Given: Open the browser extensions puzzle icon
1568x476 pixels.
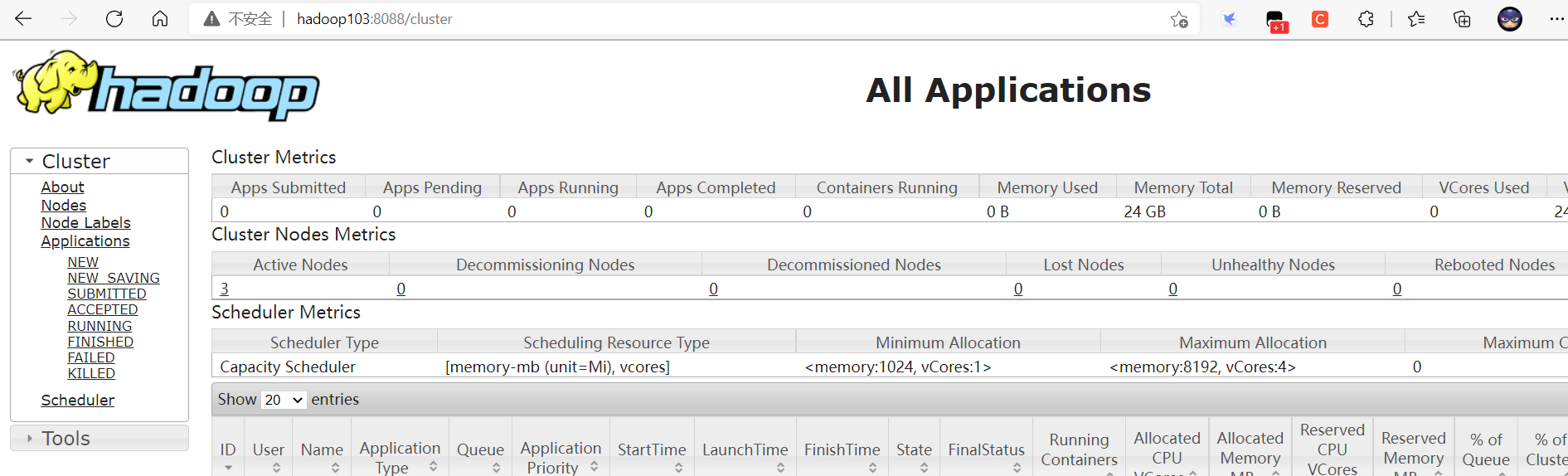Looking at the screenshot, I should pos(1366,19).
